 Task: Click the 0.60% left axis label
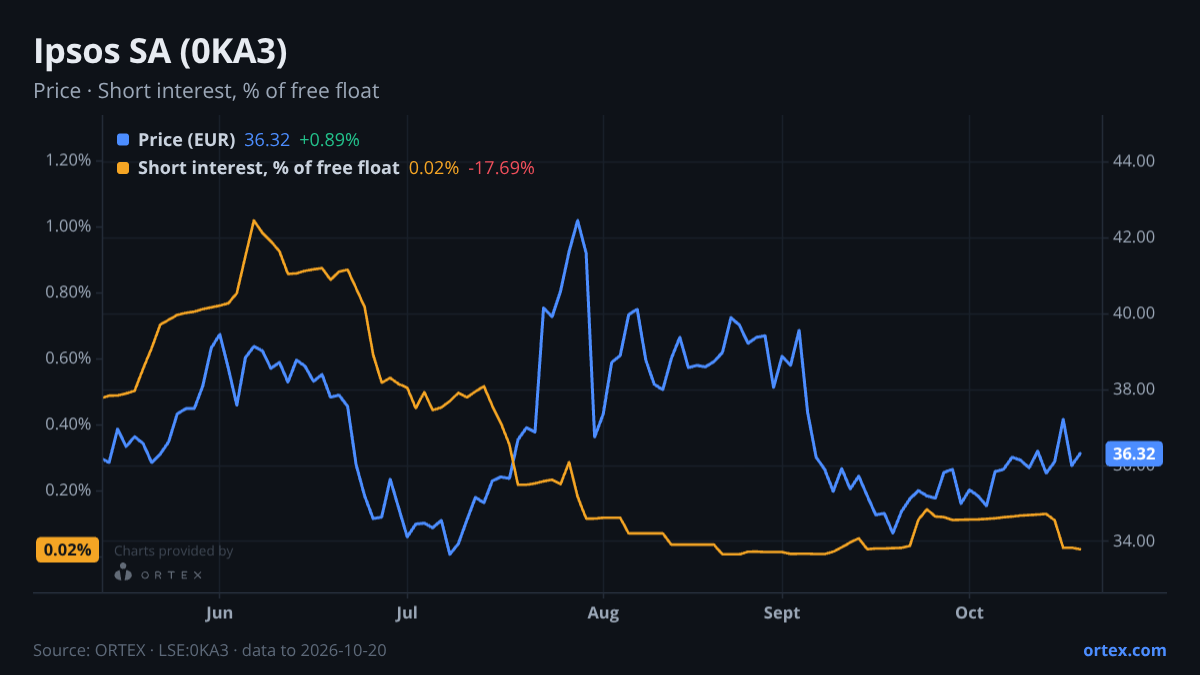(68, 358)
